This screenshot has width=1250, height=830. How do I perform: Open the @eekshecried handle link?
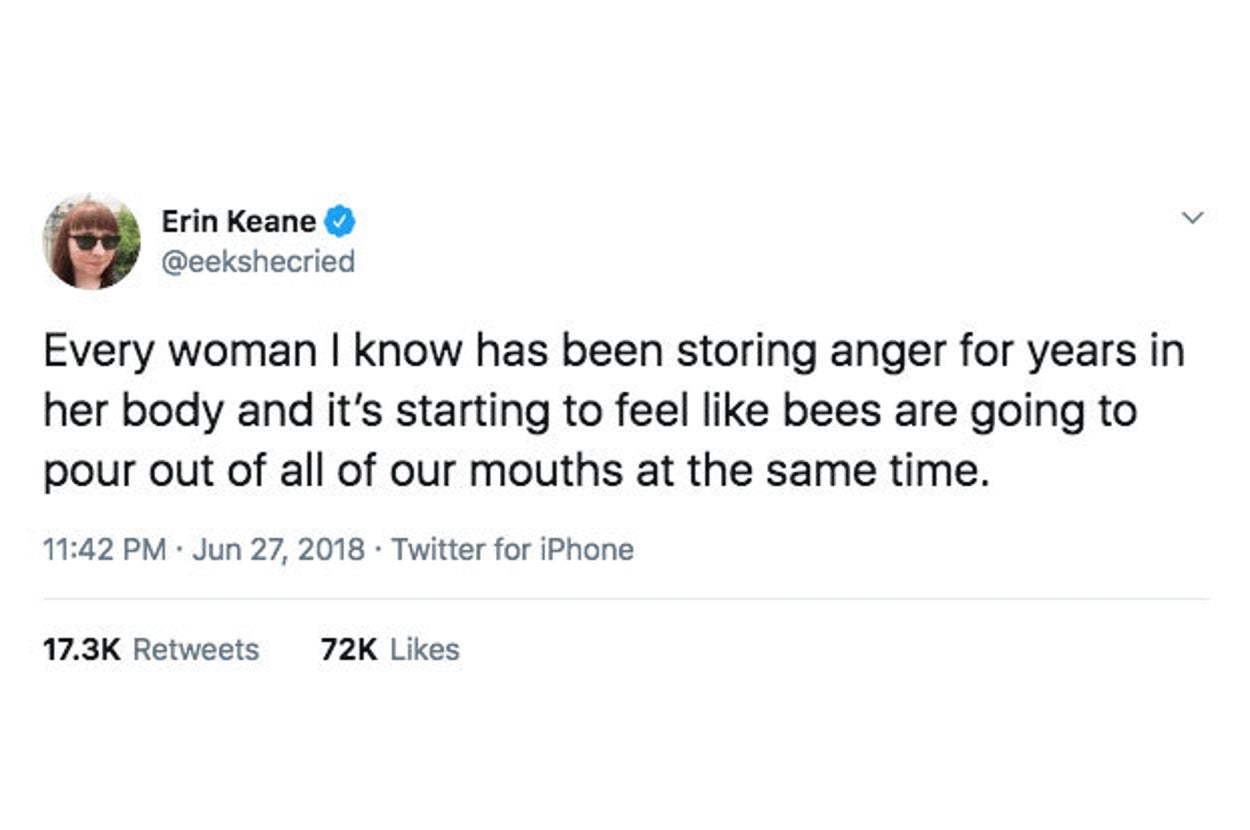point(257,262)
